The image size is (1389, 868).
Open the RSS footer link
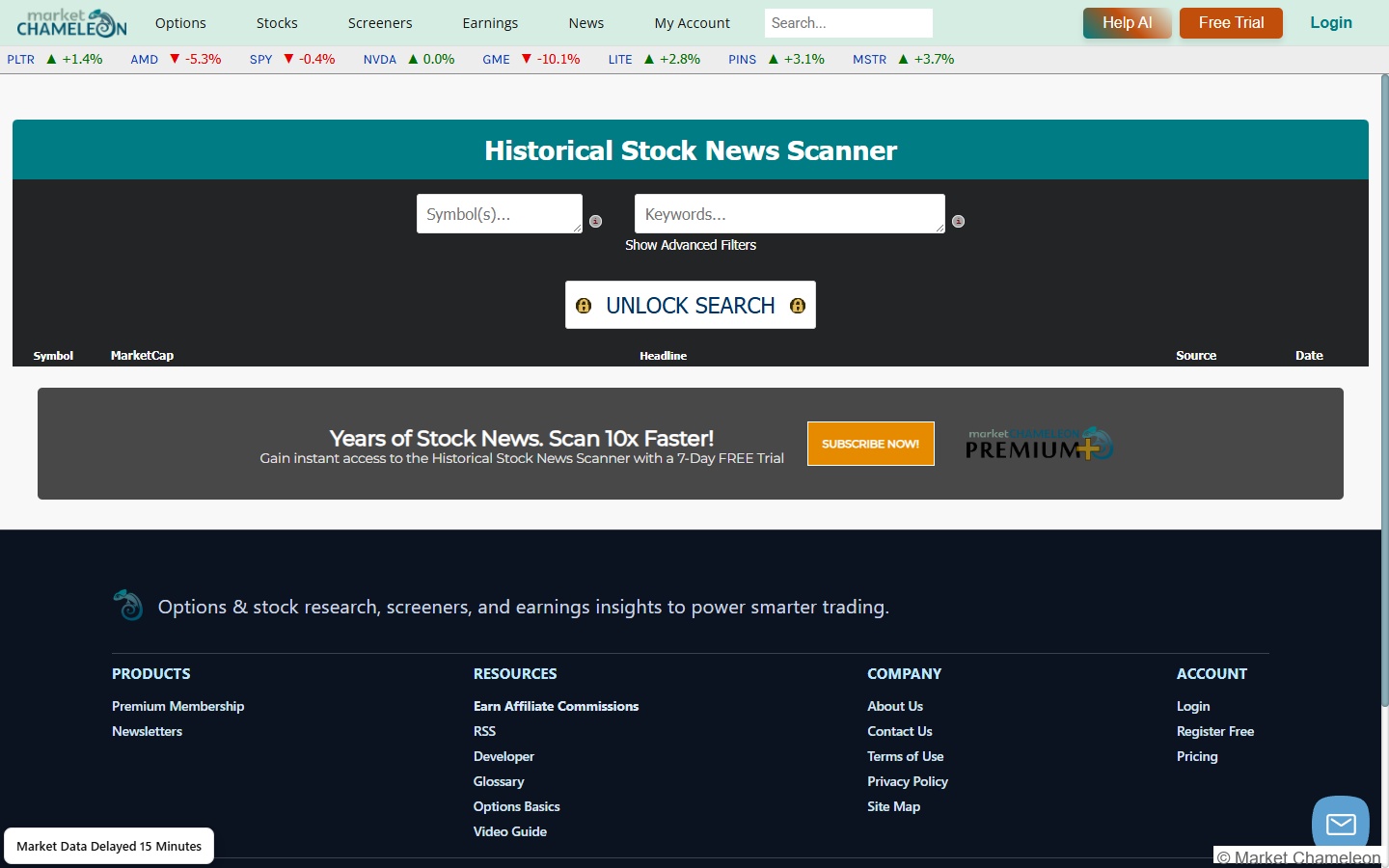(484, 731)
